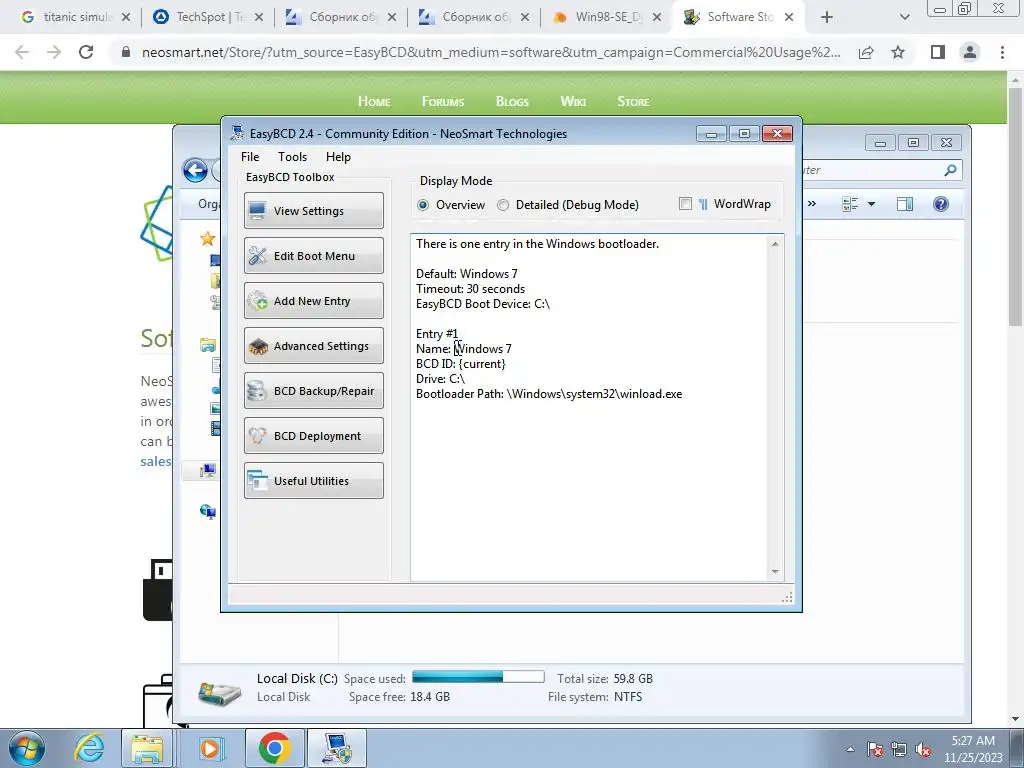Open Chrome tab search dropdown
This screenshot has height=768, width=1024.
click(x=904, y=17)
